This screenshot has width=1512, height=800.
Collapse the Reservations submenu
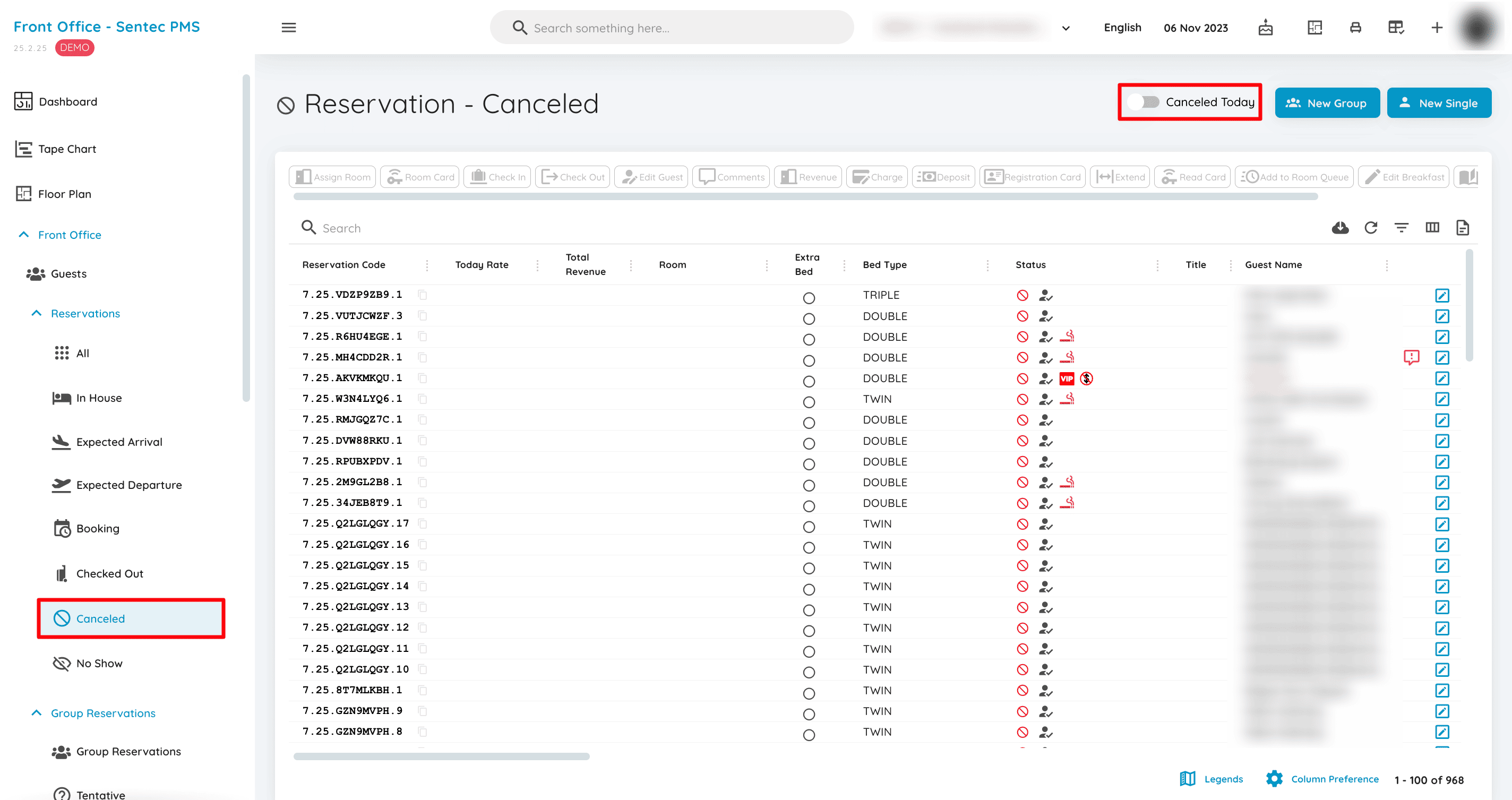click(37, 313)
